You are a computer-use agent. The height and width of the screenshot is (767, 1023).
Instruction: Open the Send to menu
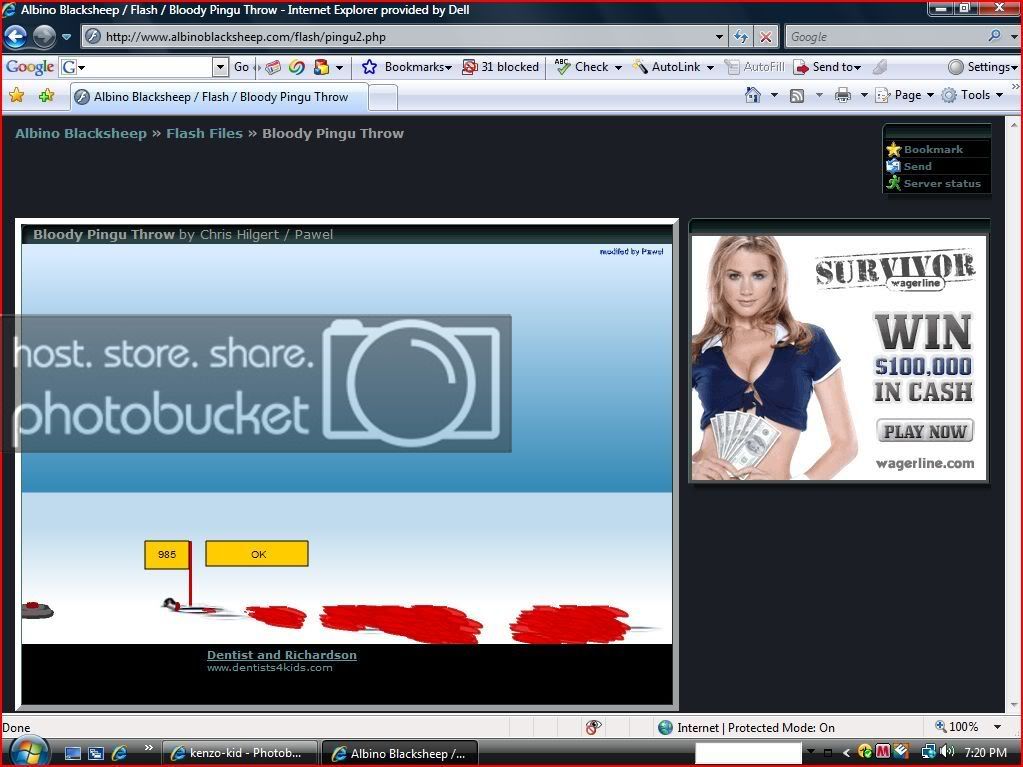[x=827, y=67]
